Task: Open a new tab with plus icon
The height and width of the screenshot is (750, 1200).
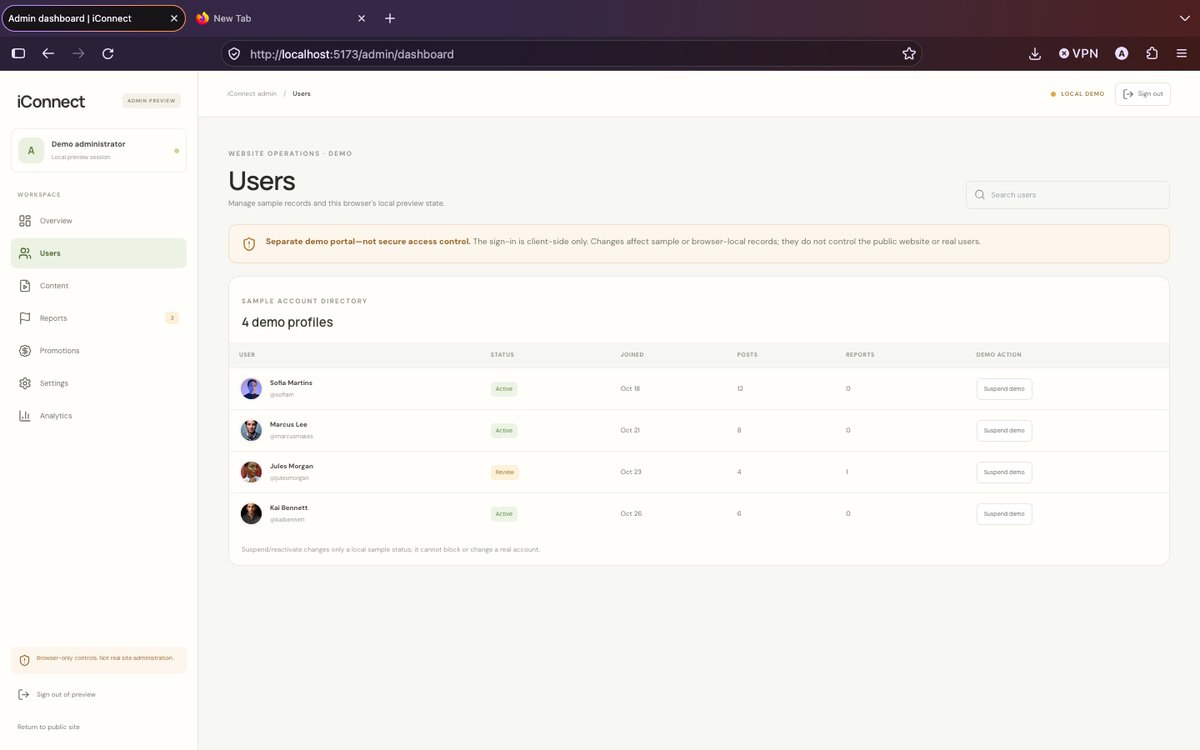Action: pos(390,18)
